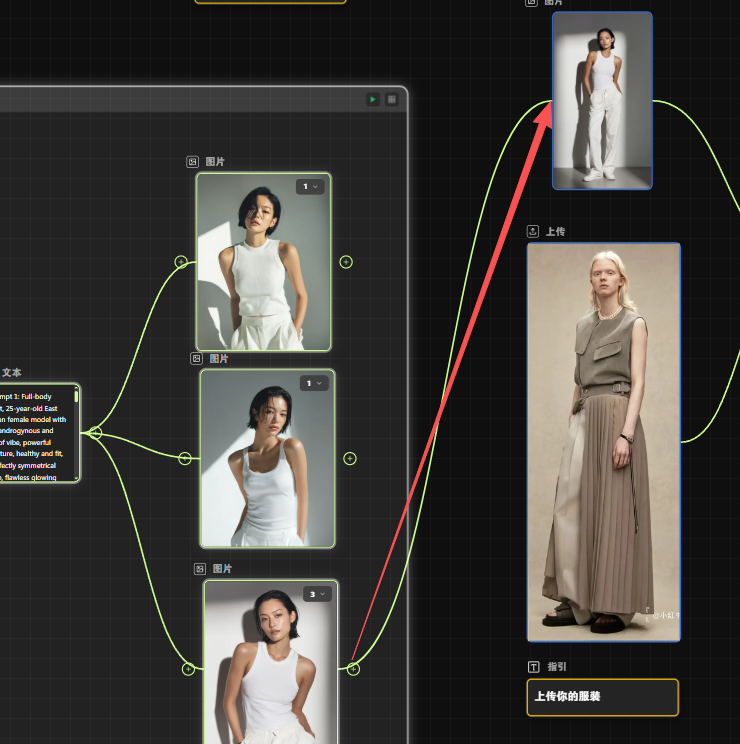
Task: Click plus port left of third portrait node
Action: pos(188,669)
